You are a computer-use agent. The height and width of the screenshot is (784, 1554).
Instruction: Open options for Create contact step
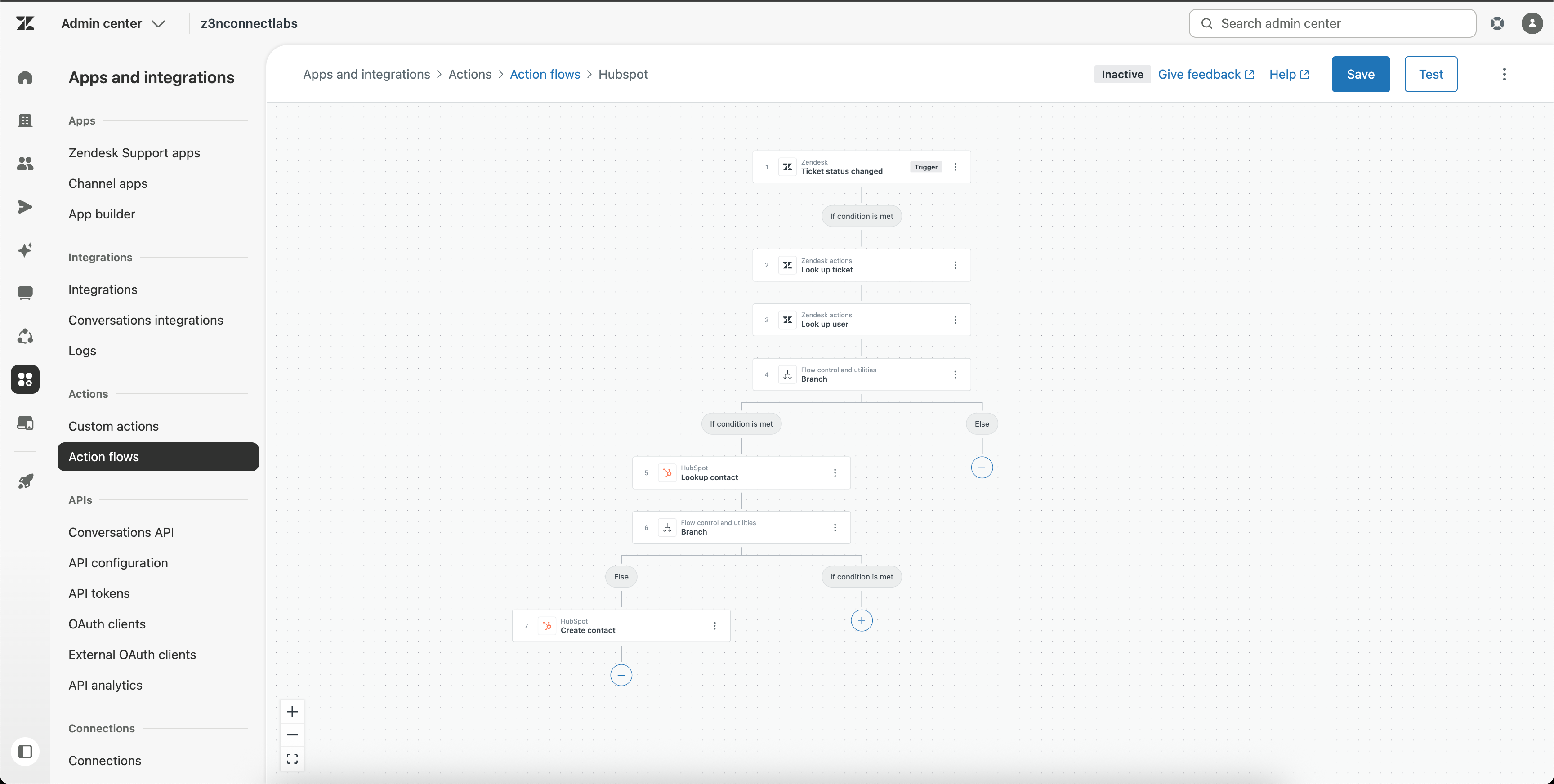(714, 625)
